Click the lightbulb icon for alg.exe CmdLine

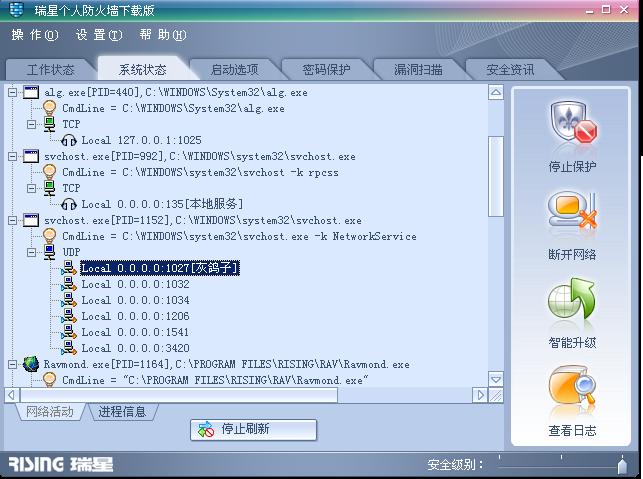coord(49,108)
